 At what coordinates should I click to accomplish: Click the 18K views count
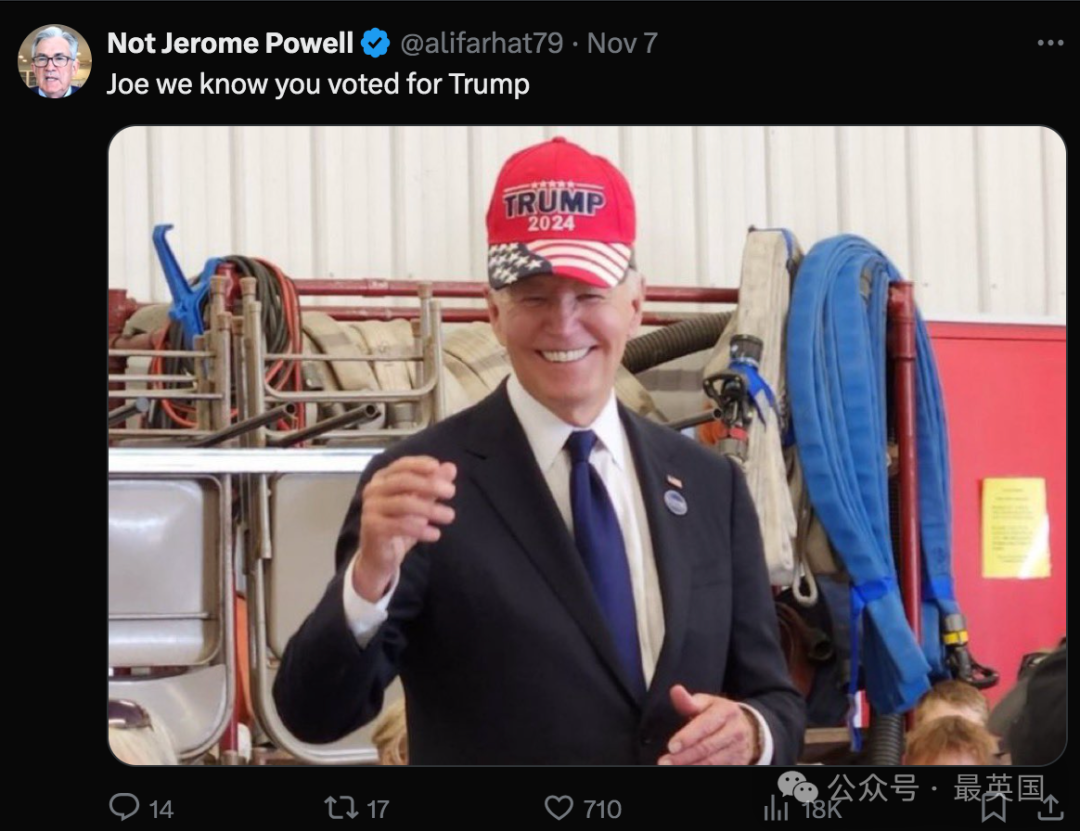823,810
